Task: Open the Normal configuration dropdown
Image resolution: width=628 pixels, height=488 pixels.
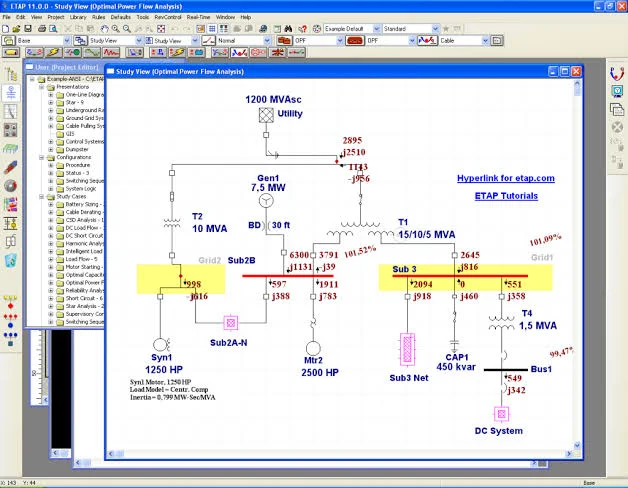Action: point(267,40)
